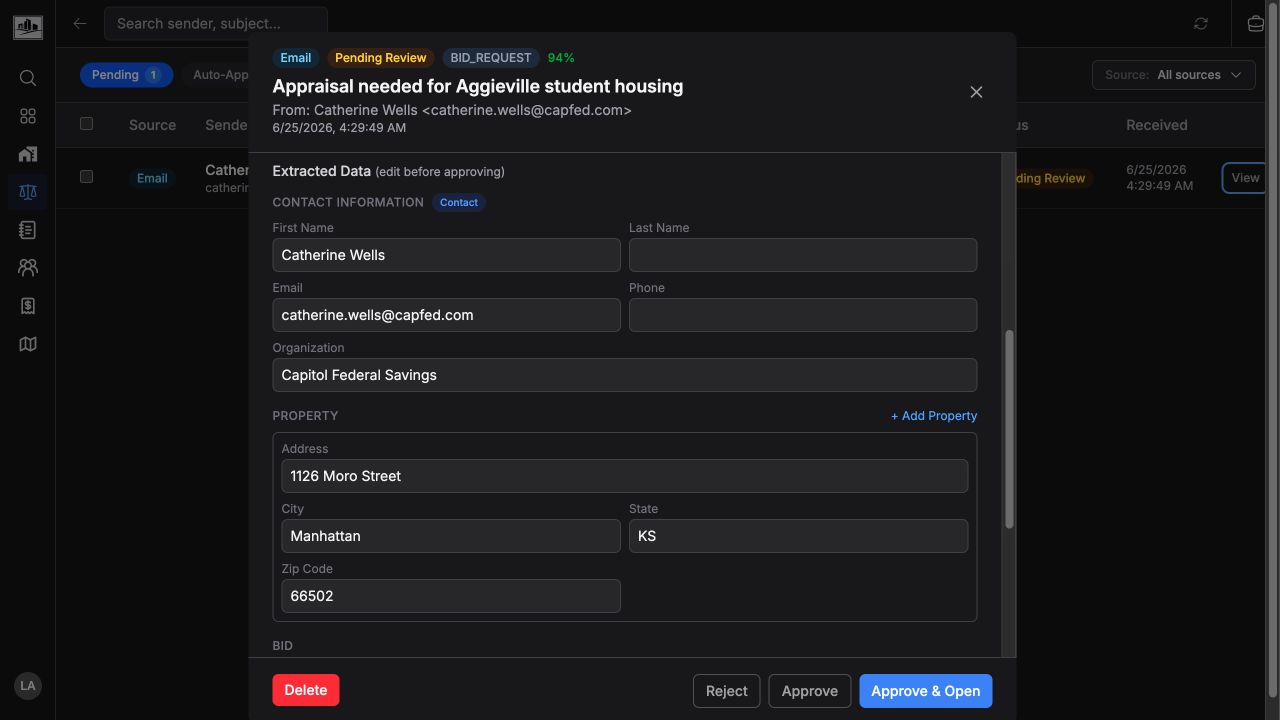Click the Zip Code field 66502
Image resolution: width=1280 pixels, height=720 pixels.
tap(450, 596)
